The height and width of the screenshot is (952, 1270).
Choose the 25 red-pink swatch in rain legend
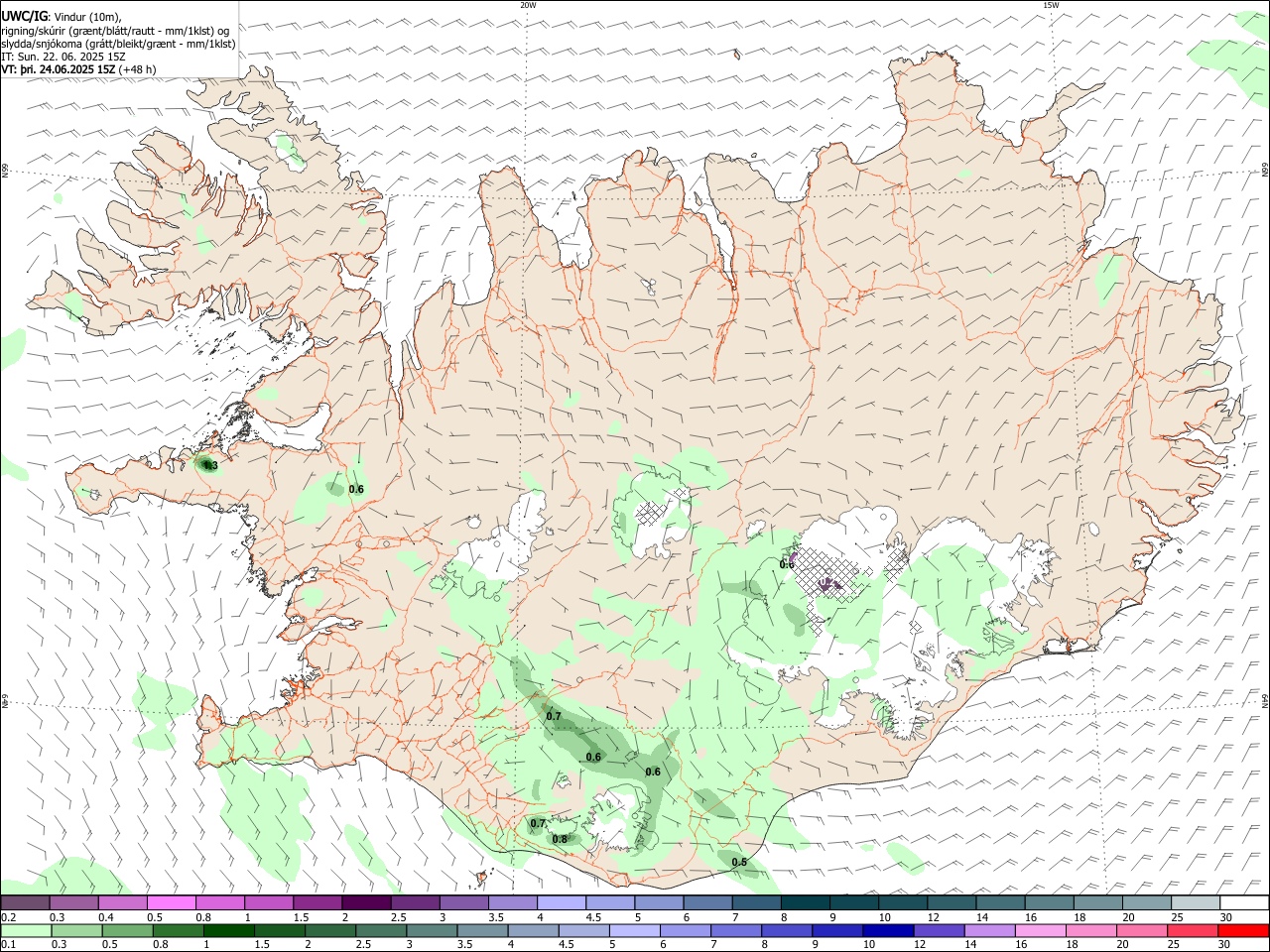[1192, 931]
